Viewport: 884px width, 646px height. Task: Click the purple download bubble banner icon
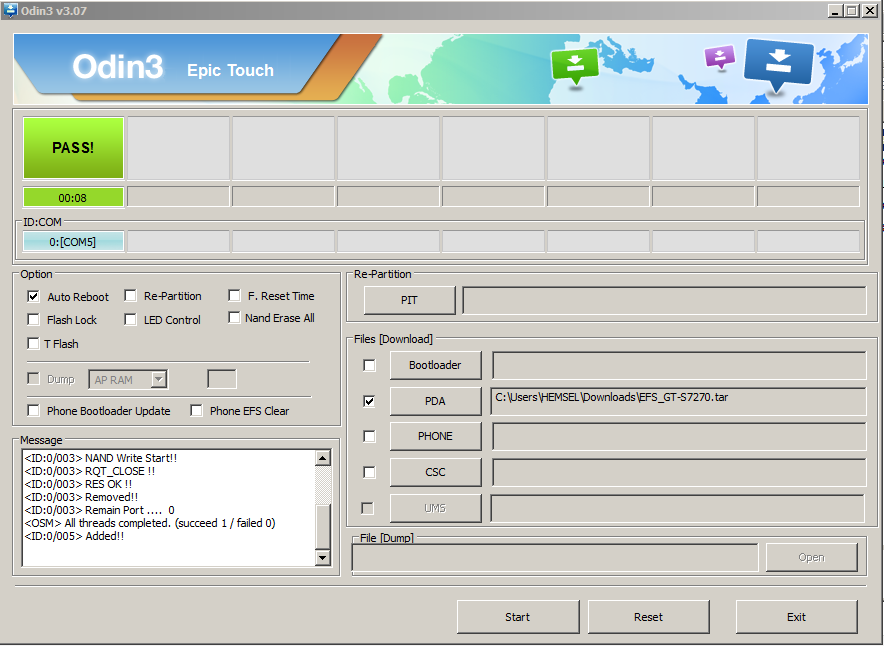[x=720, y=57]
